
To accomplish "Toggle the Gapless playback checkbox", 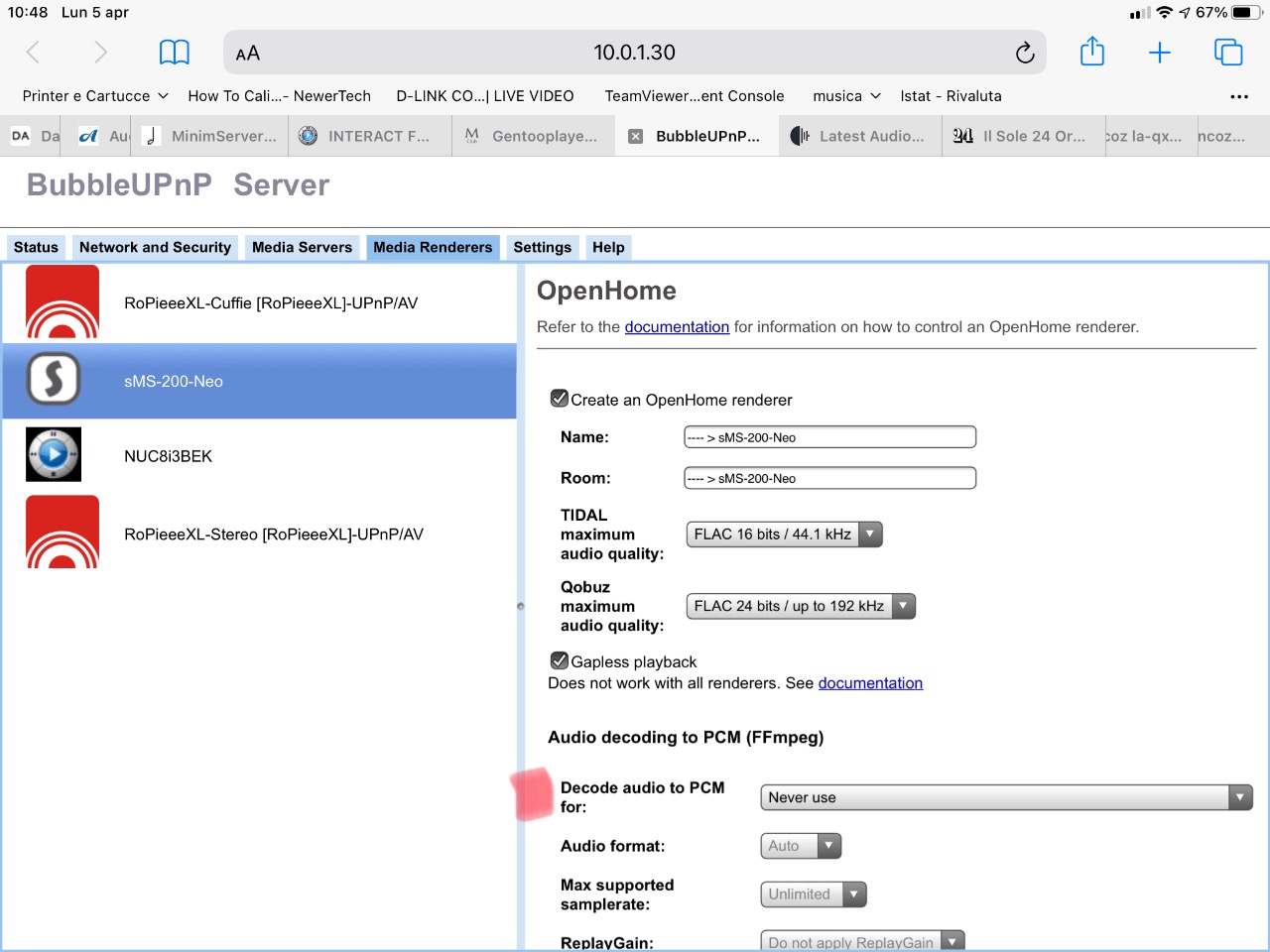I will point(560,660).
